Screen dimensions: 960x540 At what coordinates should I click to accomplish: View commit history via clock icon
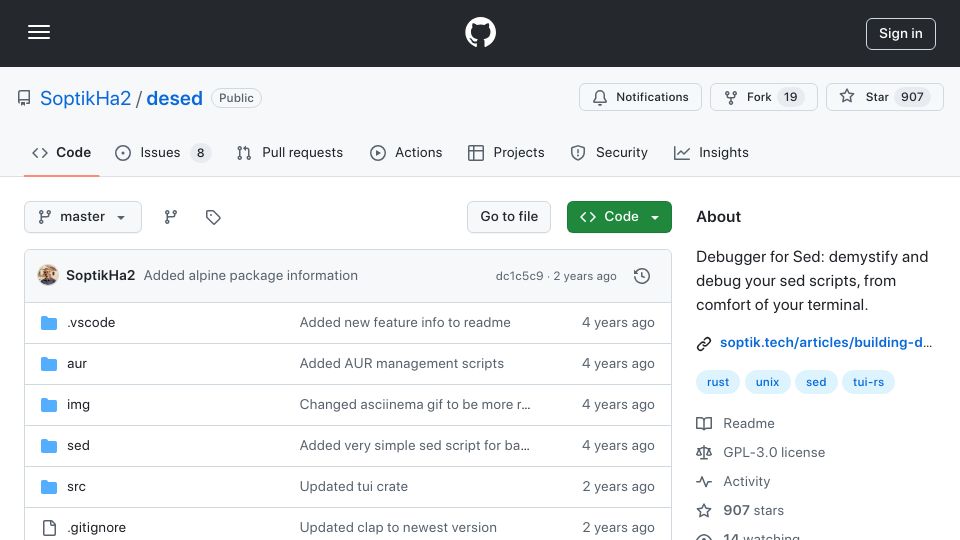(x=642, y=276)
